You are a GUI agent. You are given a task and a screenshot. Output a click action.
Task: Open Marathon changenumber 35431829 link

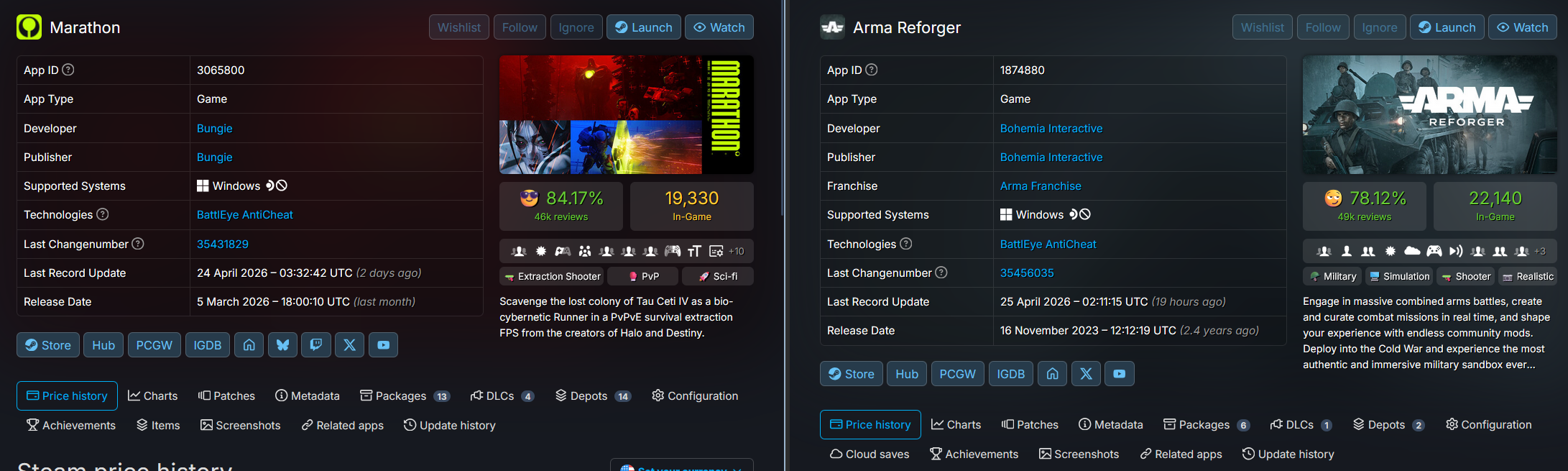tap(223, 244)
